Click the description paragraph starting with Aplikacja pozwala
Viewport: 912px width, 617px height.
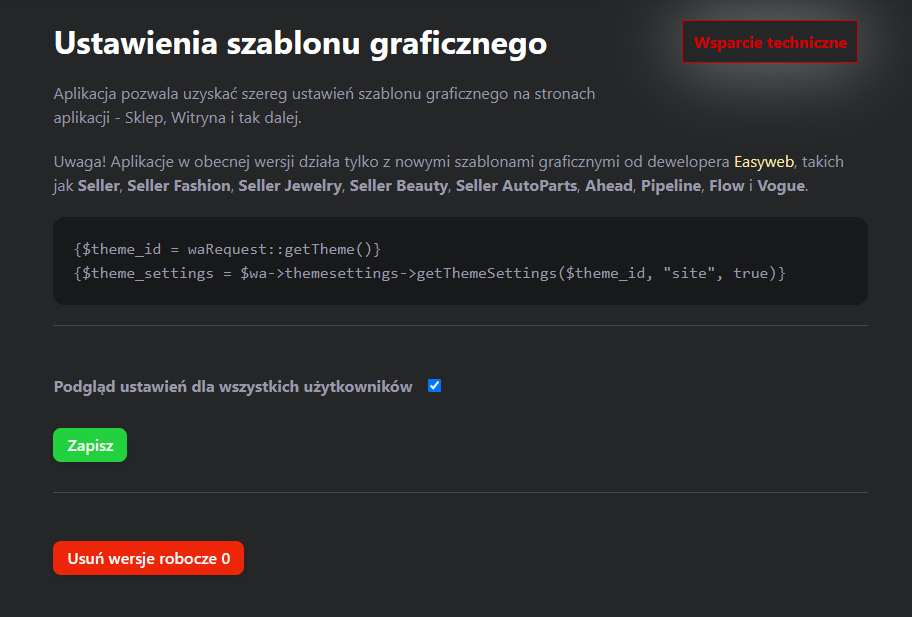(324, 105)
